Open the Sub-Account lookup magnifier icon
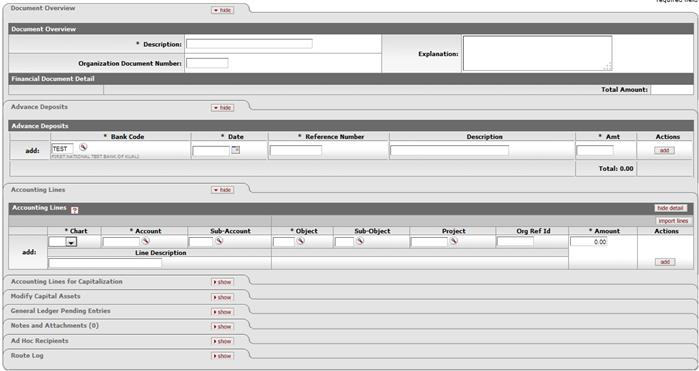The height and width of the screenshot is (371, 699). [x=218, y=241]
